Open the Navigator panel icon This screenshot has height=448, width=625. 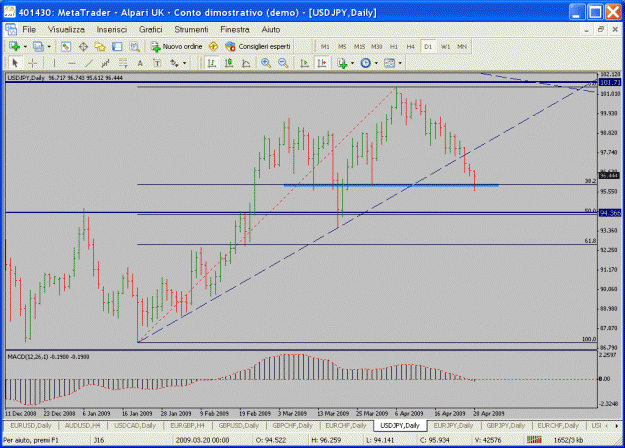point(100,47)
